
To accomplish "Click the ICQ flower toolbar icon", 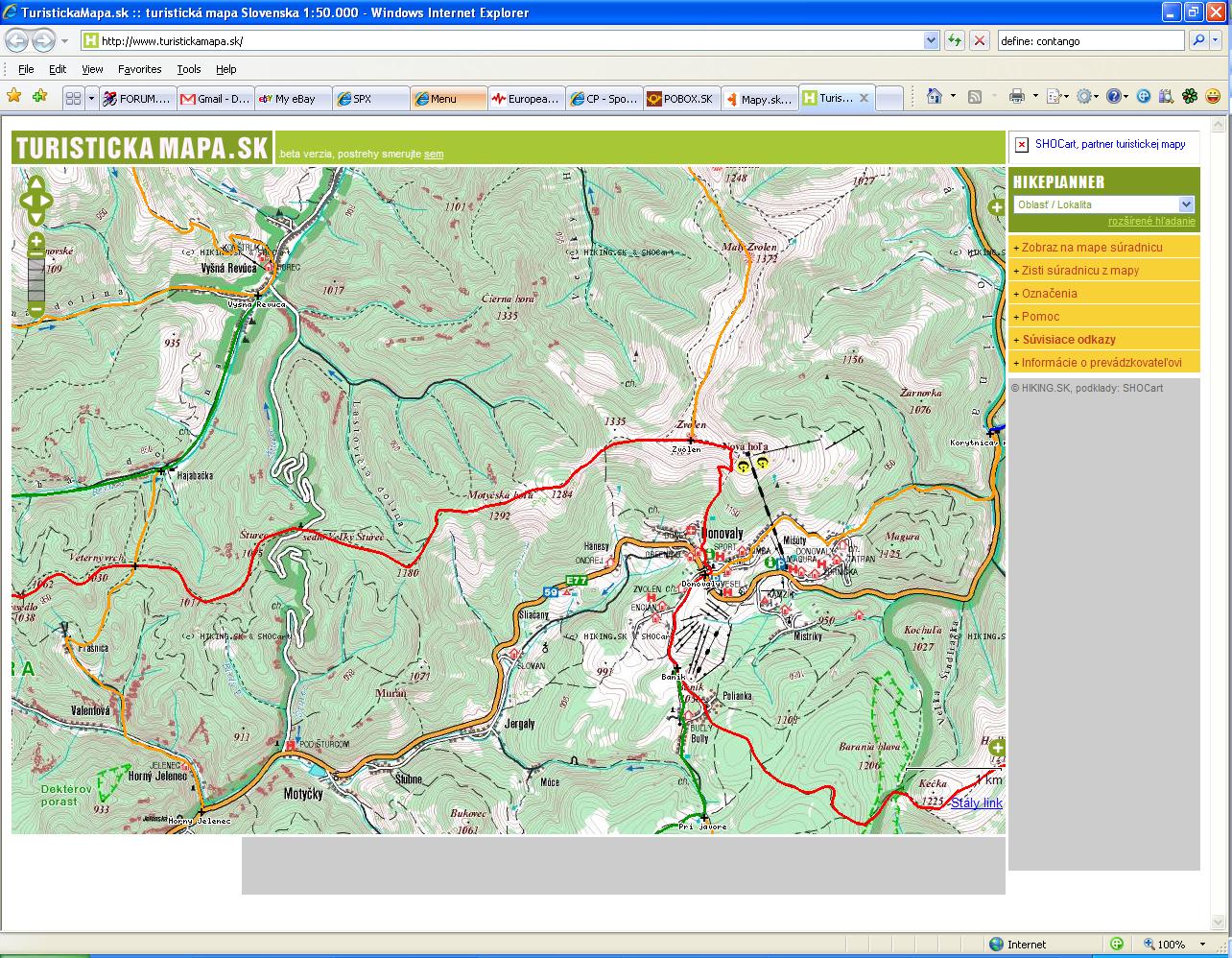I will point(1190,96).
